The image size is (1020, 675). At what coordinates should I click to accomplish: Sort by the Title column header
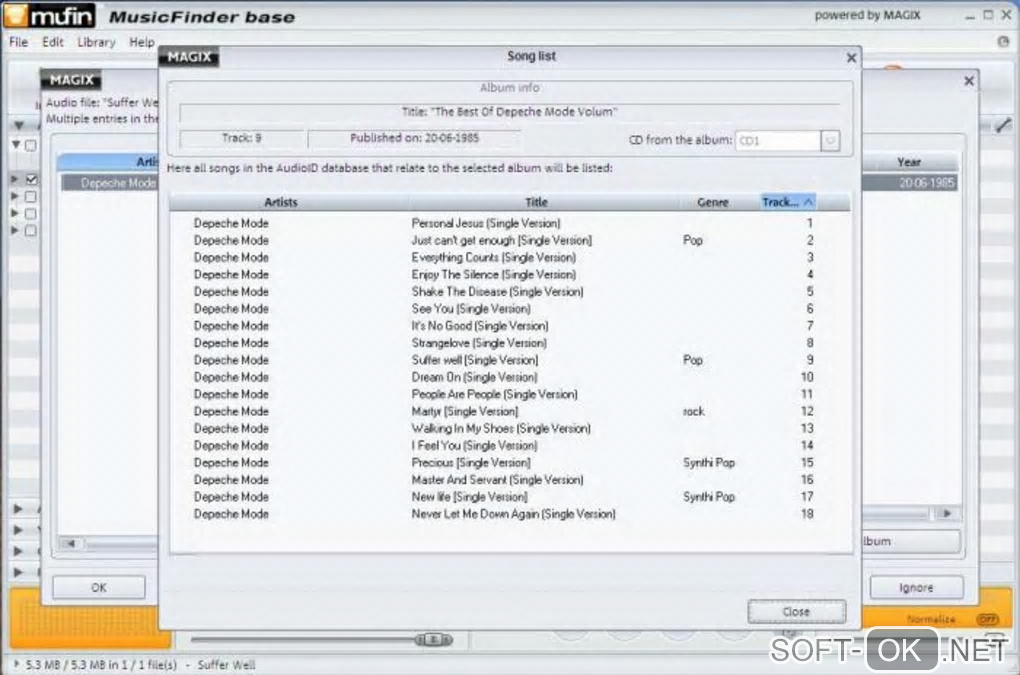point(536,202)
